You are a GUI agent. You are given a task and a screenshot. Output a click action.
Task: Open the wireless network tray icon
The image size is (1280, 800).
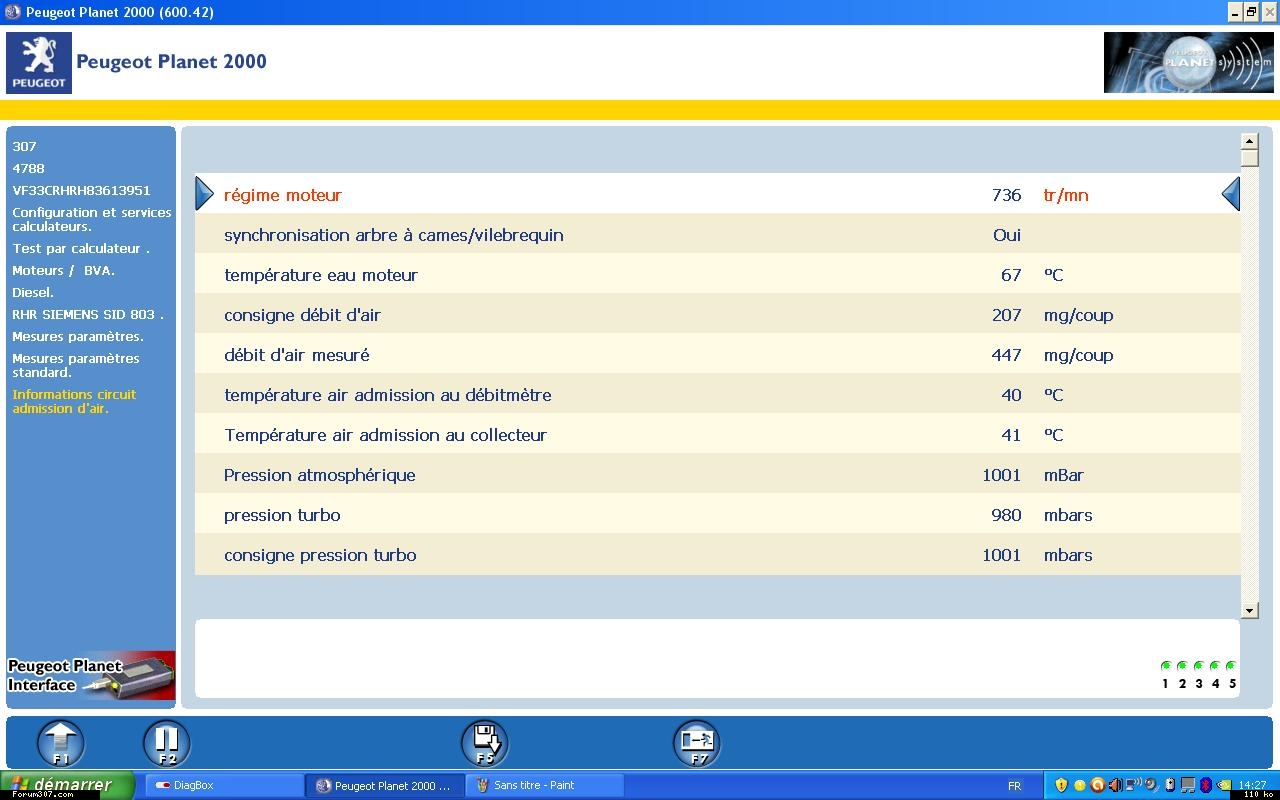pos(1133,784)
